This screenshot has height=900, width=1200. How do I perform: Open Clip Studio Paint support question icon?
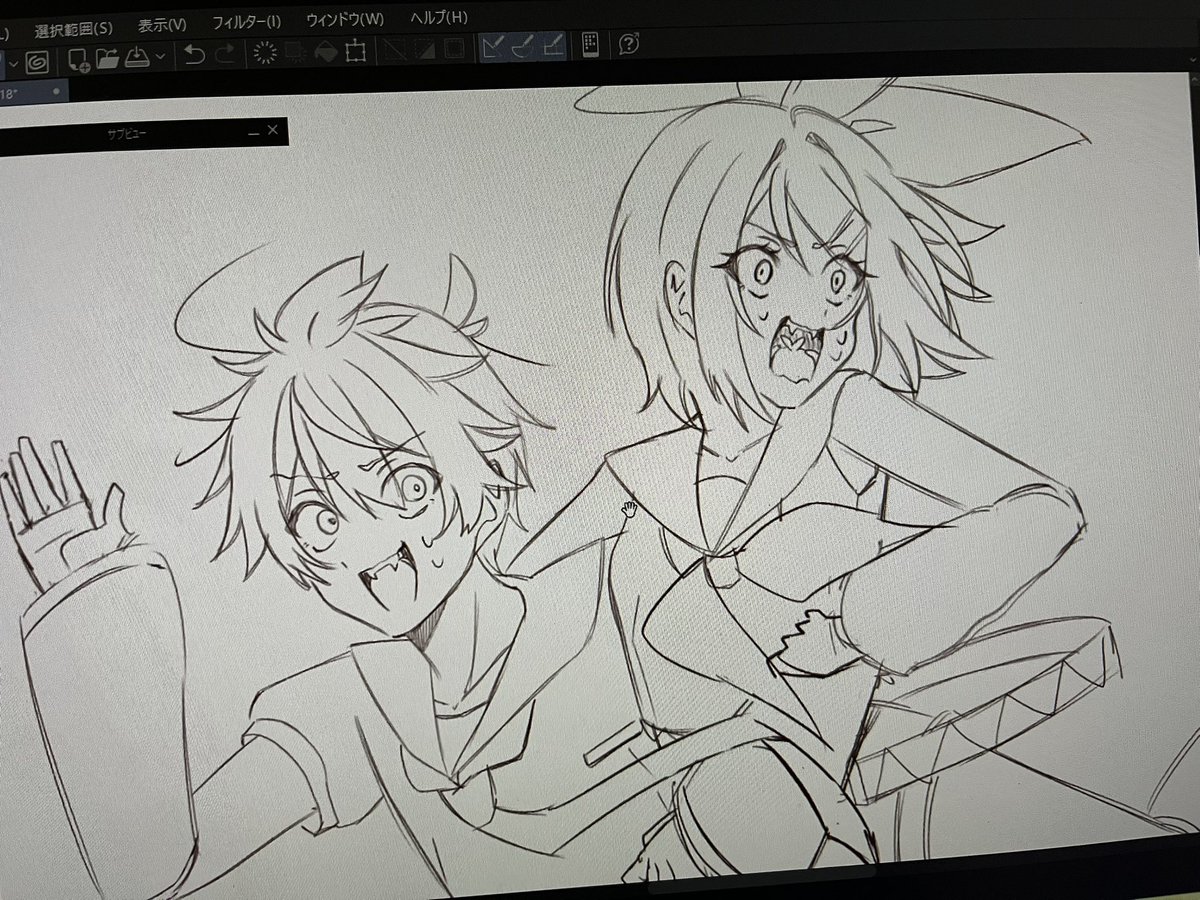point(630,42)
